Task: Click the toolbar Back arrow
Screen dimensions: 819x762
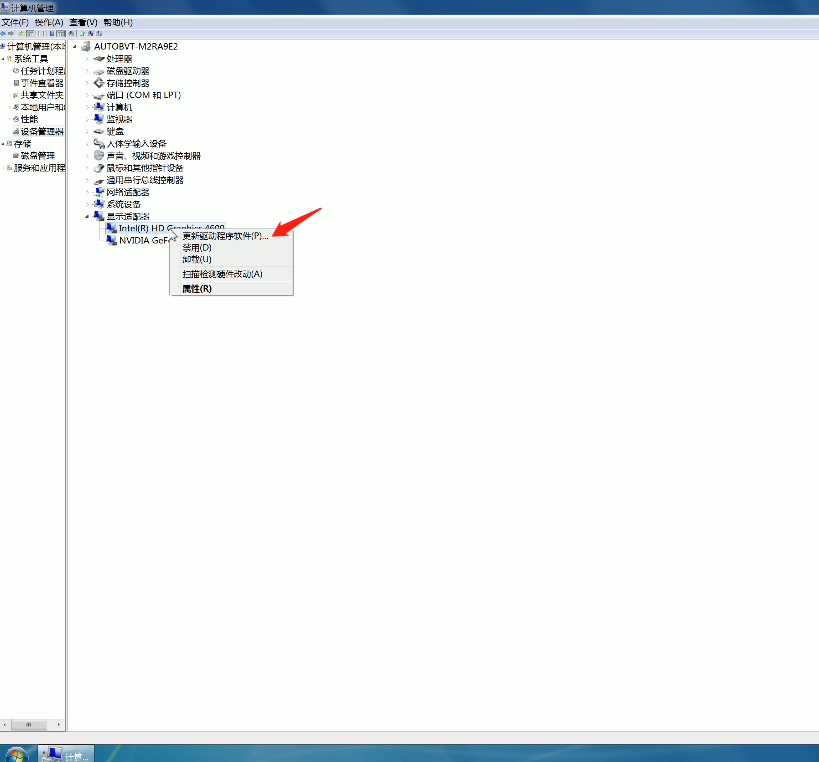Action: tap(3, 33)
